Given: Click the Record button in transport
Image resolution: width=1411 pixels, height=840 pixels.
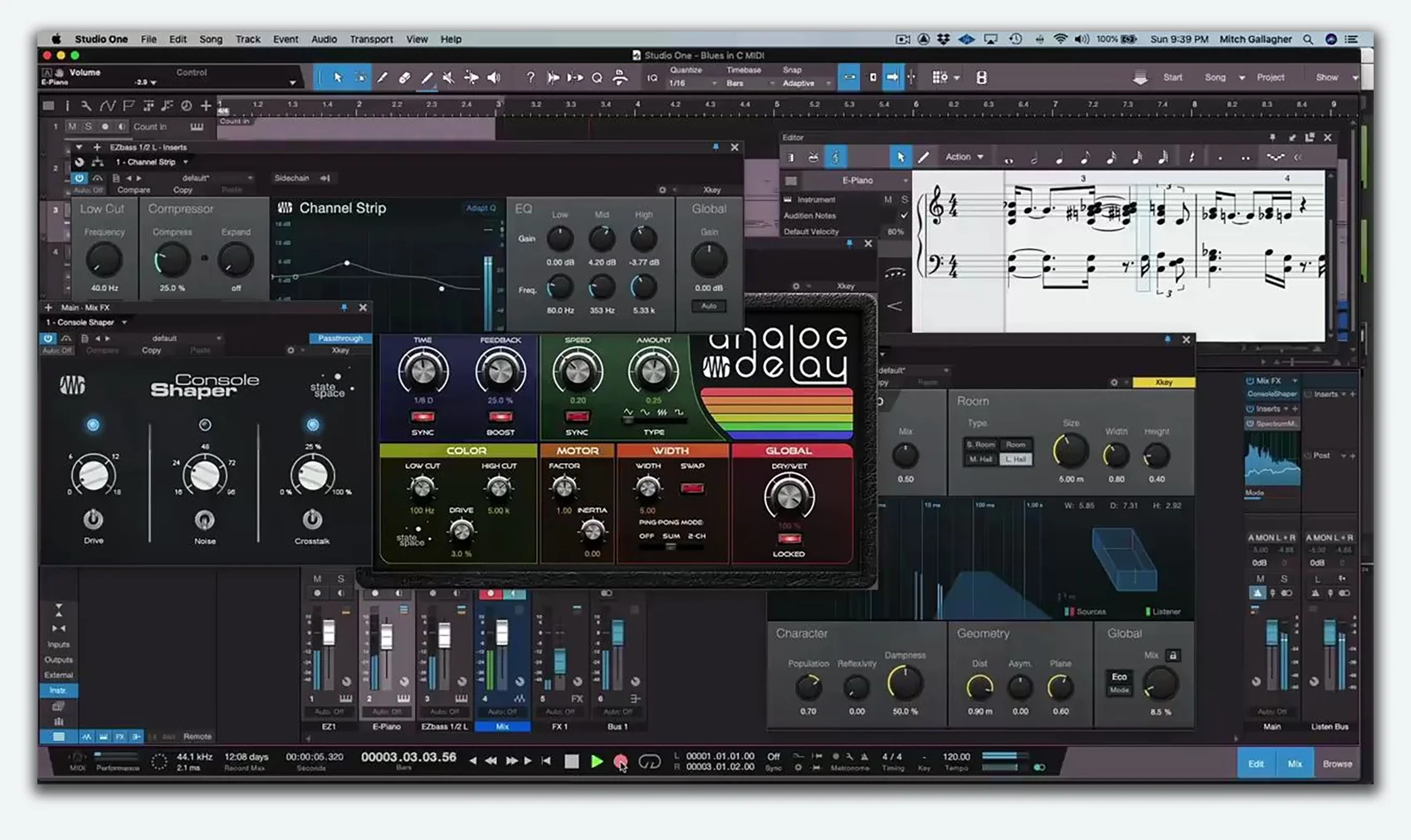Looking at the screenshot, I should (x=619, y=761).
